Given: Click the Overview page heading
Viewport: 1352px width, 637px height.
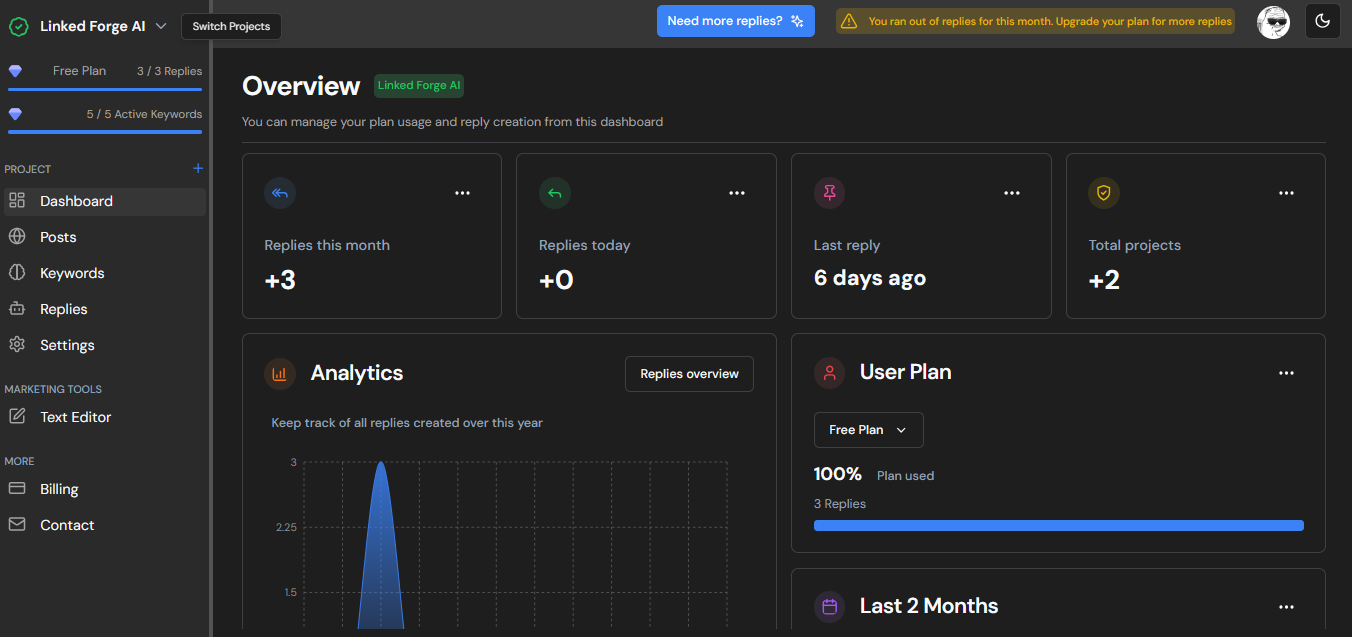Looking at the screenshot, I should 301,86.
